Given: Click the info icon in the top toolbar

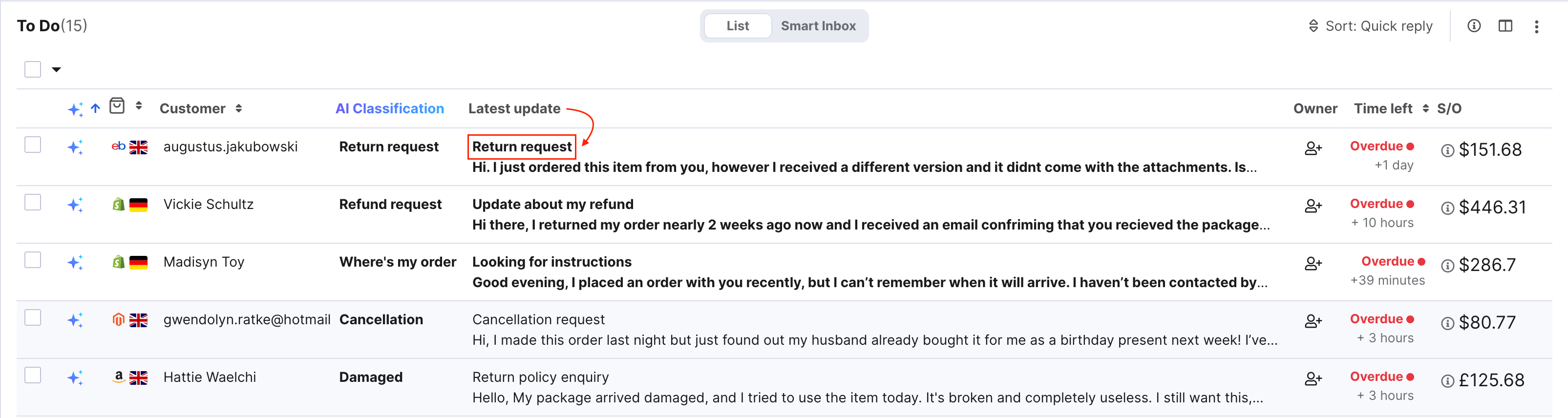Looking at the screenshot, I should (1474, 25).
